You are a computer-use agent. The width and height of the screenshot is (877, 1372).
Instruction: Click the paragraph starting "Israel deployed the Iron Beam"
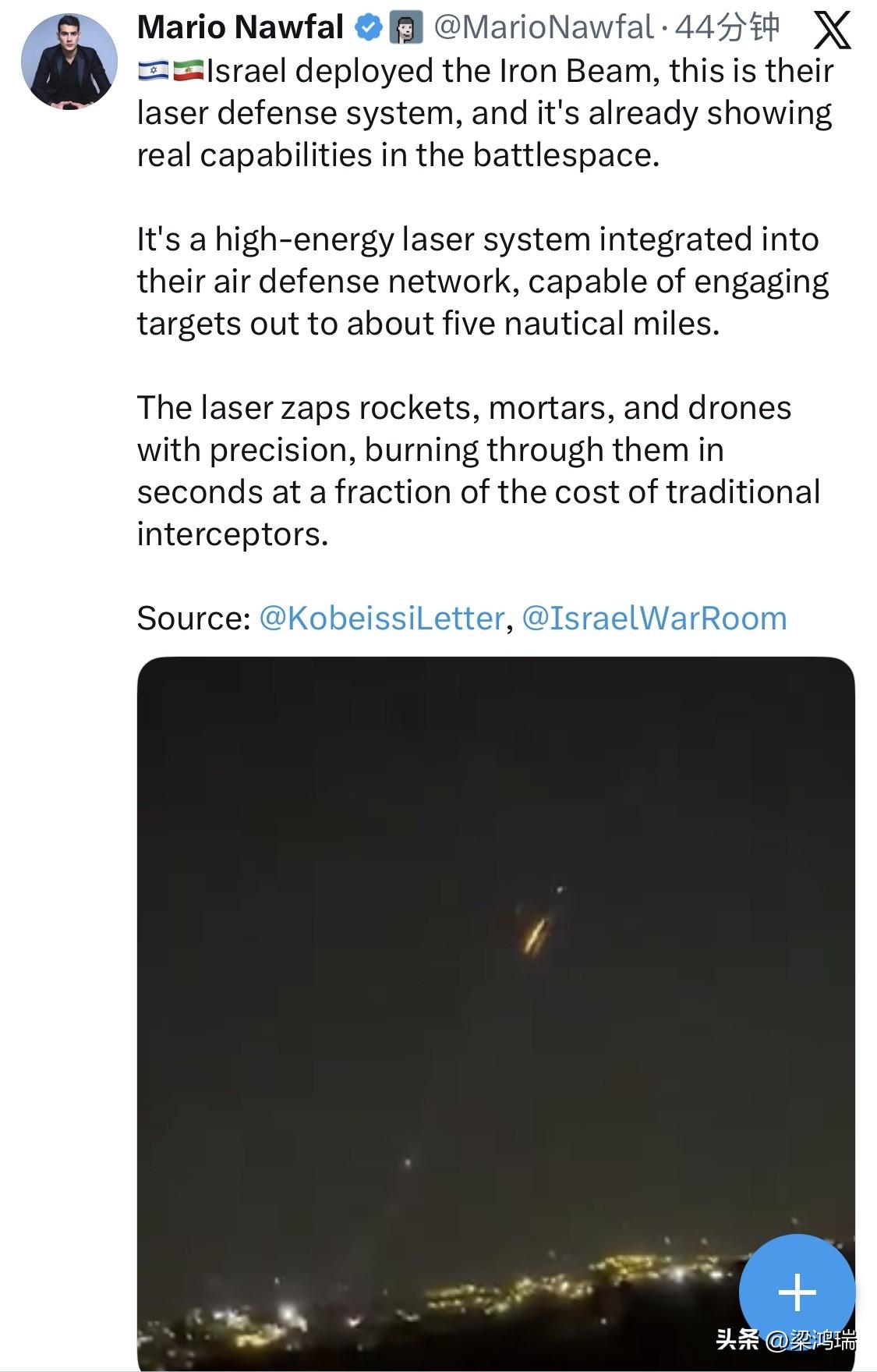pyautogui.click(x=483, y=113)
